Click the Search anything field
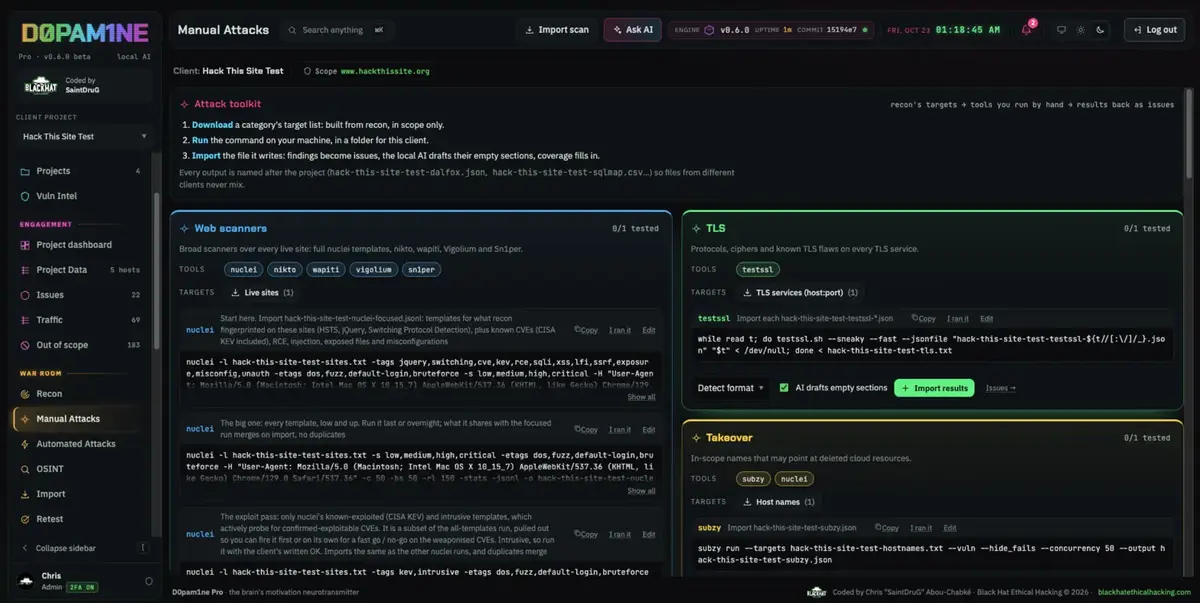The image size is (1200, 603). click(x=338, y=30)
